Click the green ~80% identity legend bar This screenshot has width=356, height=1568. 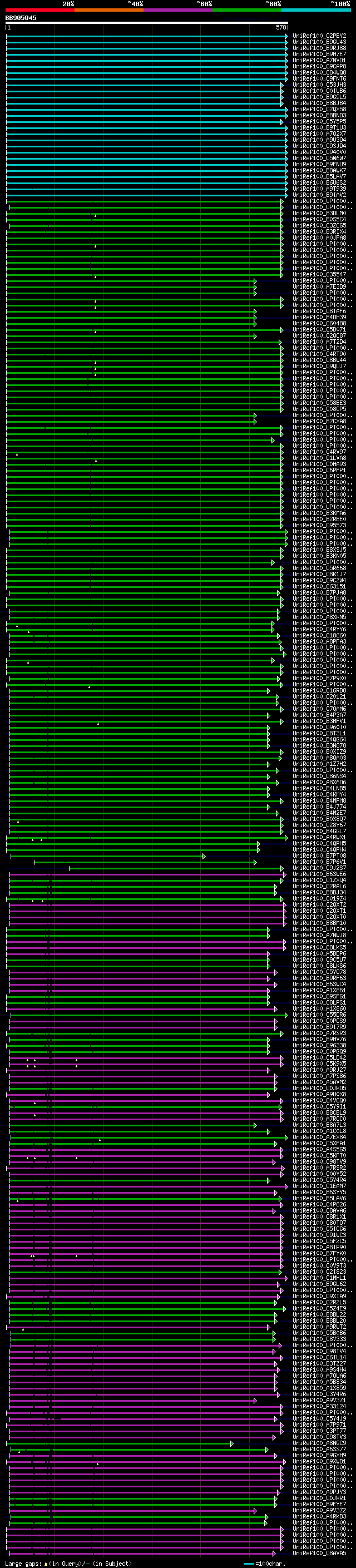coord(247,11)
